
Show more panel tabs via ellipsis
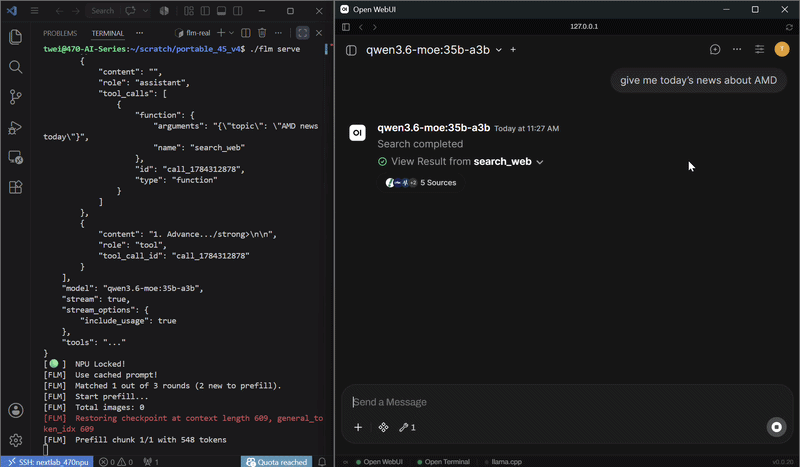(139, 33)
